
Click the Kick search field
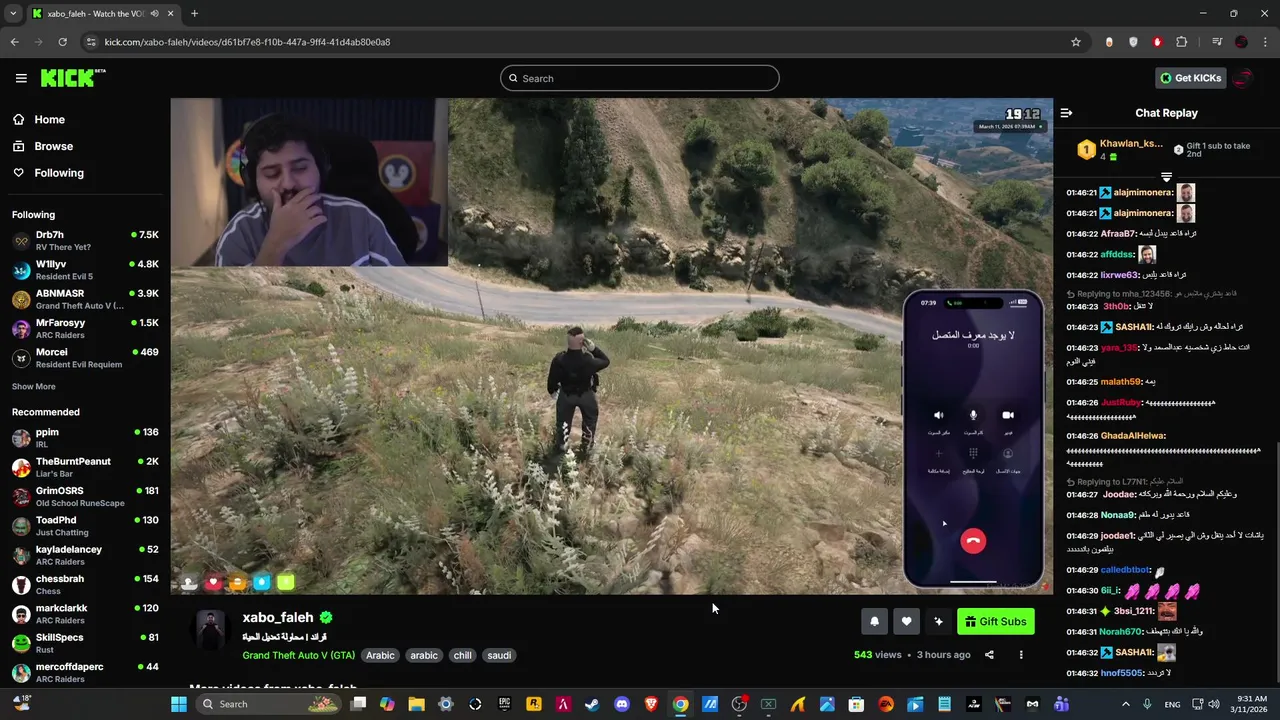(640, 78)
